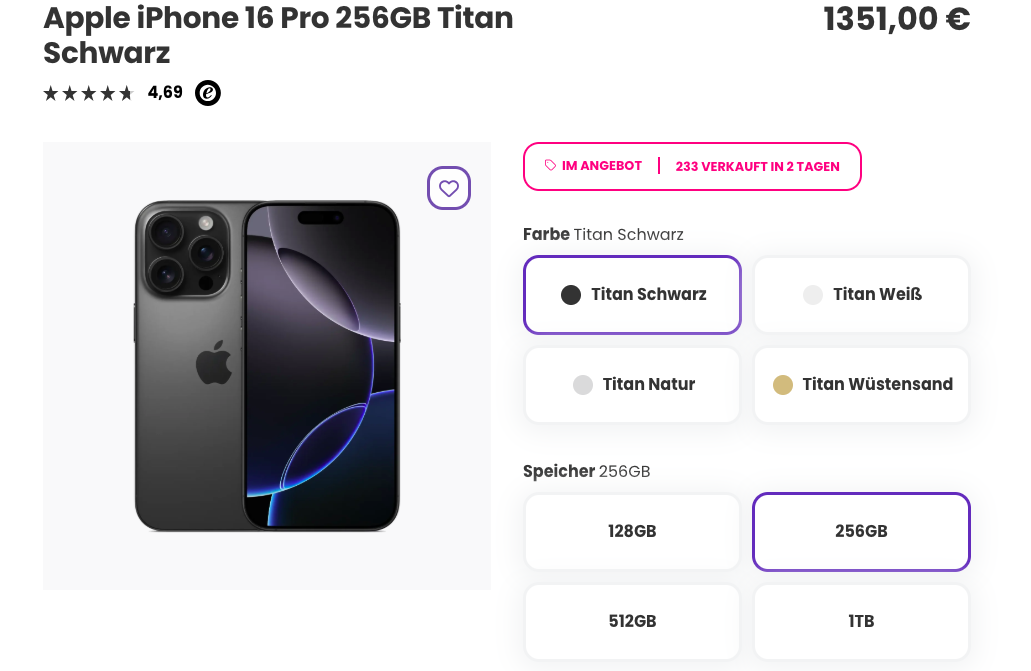
Task: Click the first rating star
Action: [x=50, y=92]
